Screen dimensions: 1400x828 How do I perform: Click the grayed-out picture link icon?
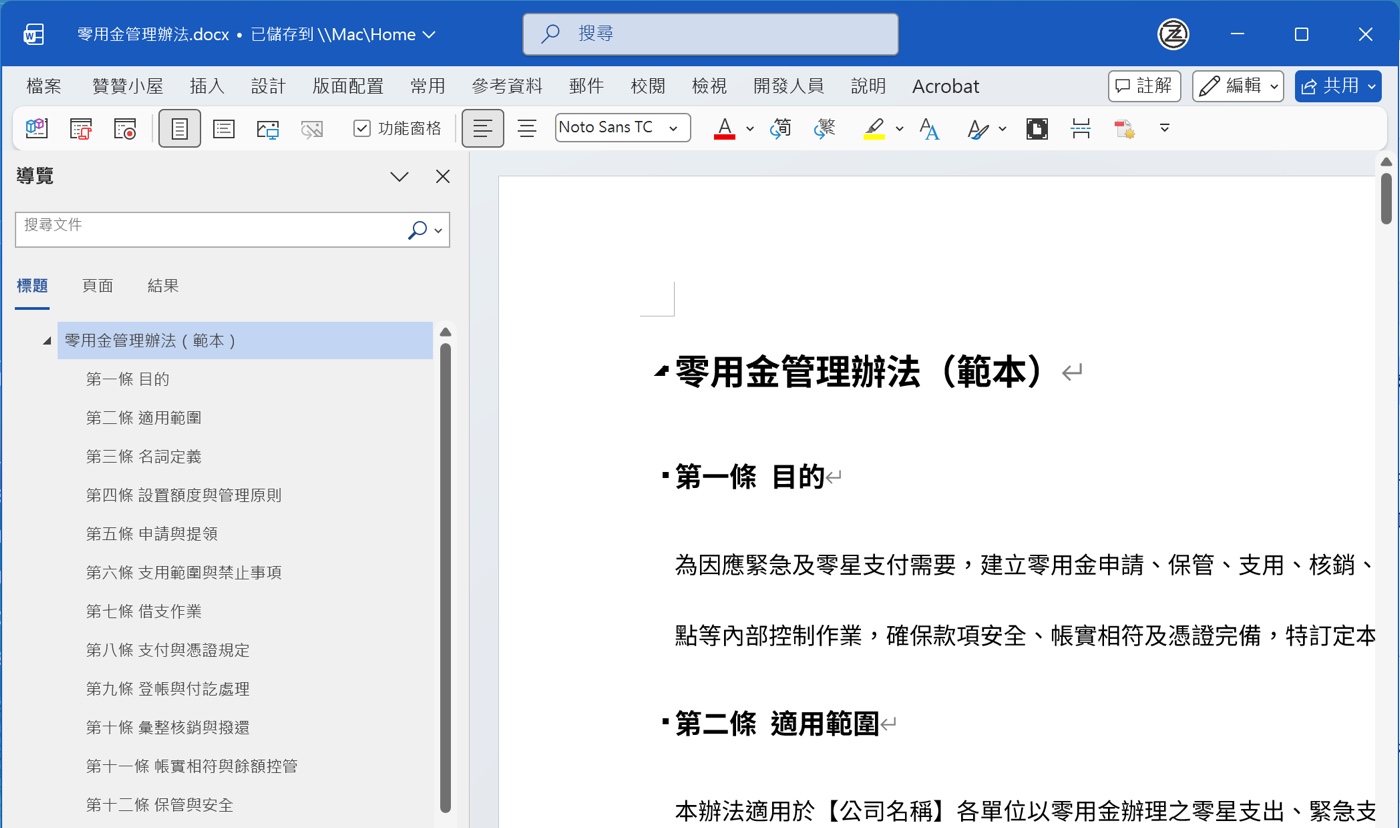[312, 128]
